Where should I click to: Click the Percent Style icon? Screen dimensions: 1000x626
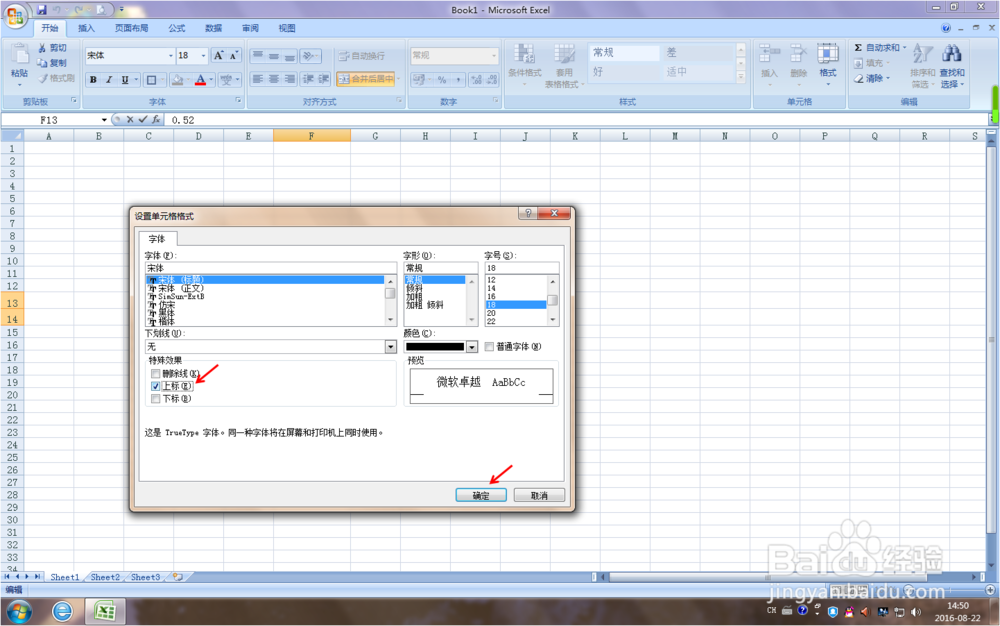pos(441,80)
